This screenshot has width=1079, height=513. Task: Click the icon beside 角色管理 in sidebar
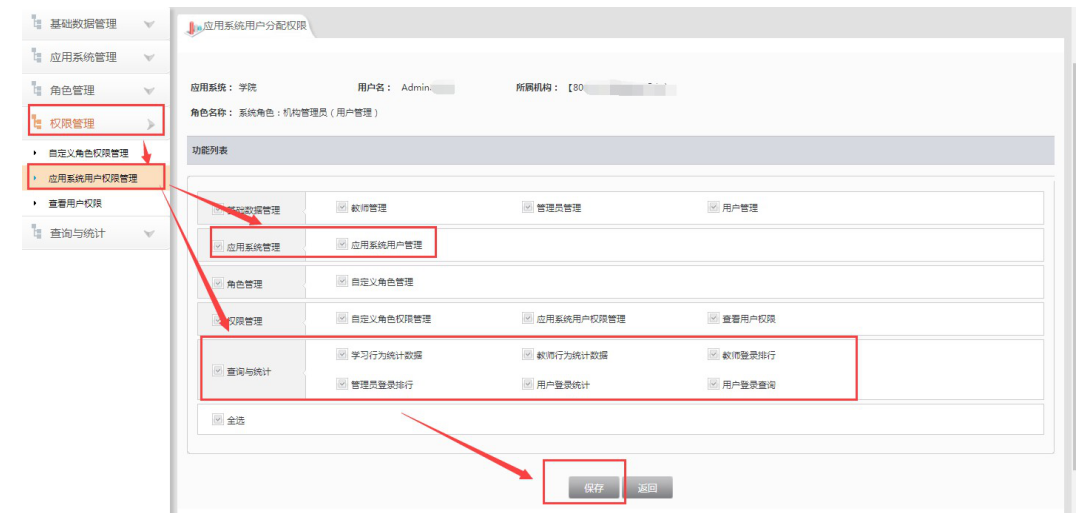click(x=36, y=90)
